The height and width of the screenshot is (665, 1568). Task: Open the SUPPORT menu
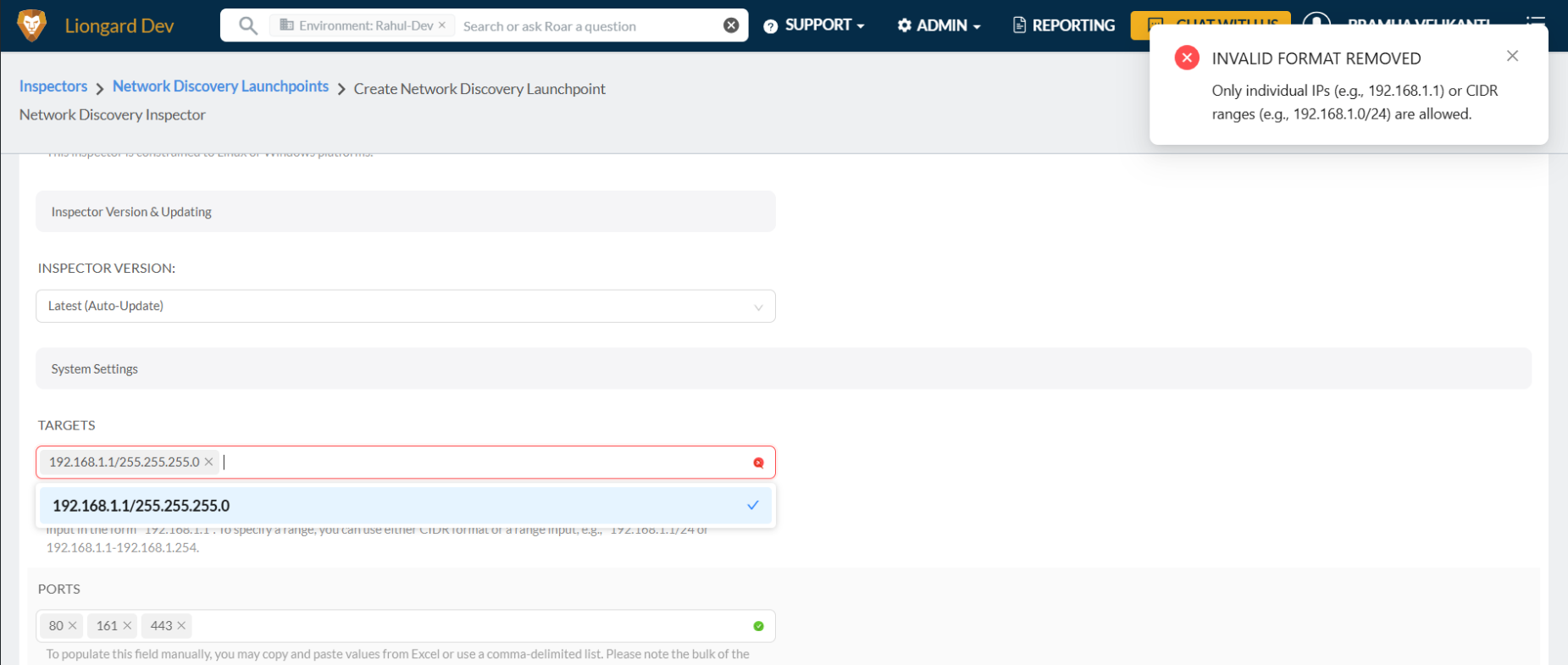(x=814, y=25)
